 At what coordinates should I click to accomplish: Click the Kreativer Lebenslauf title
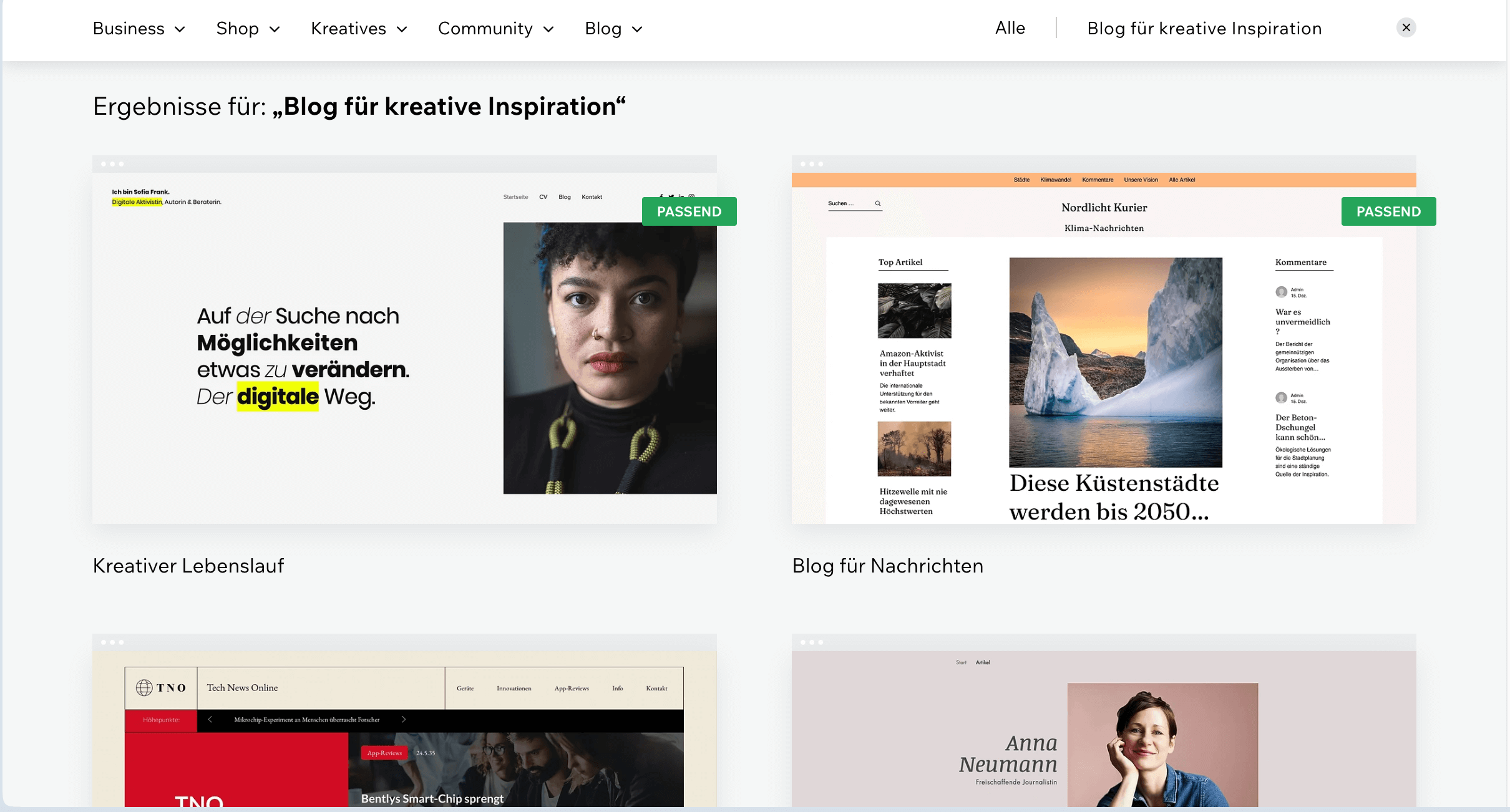[188, 566]
